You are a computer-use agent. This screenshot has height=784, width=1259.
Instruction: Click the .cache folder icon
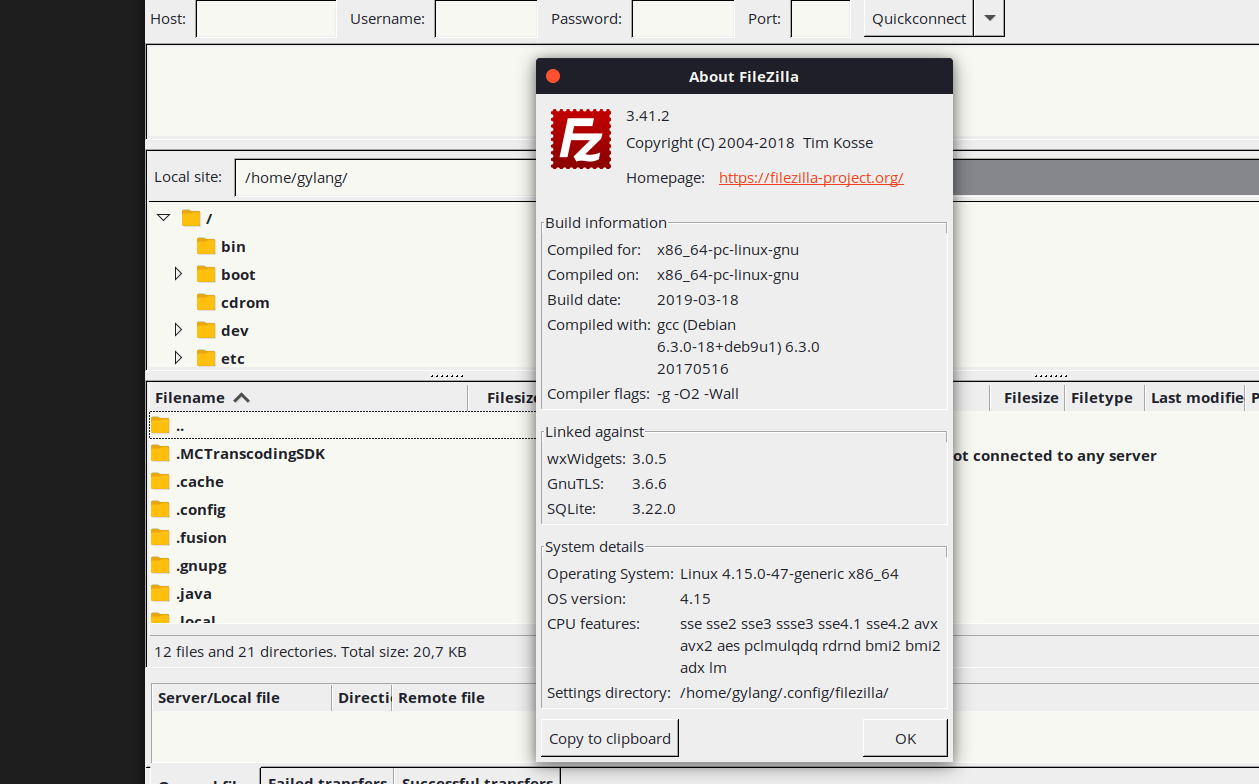(160, 482)
